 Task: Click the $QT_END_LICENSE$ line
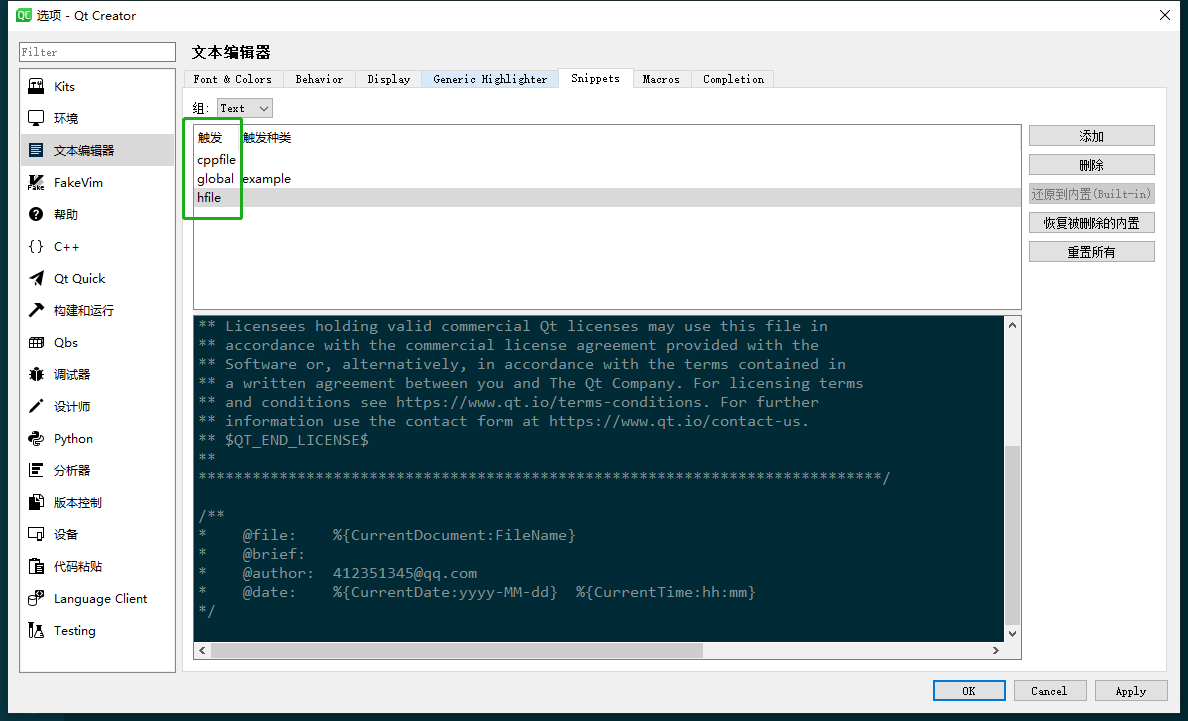(283, 440)
